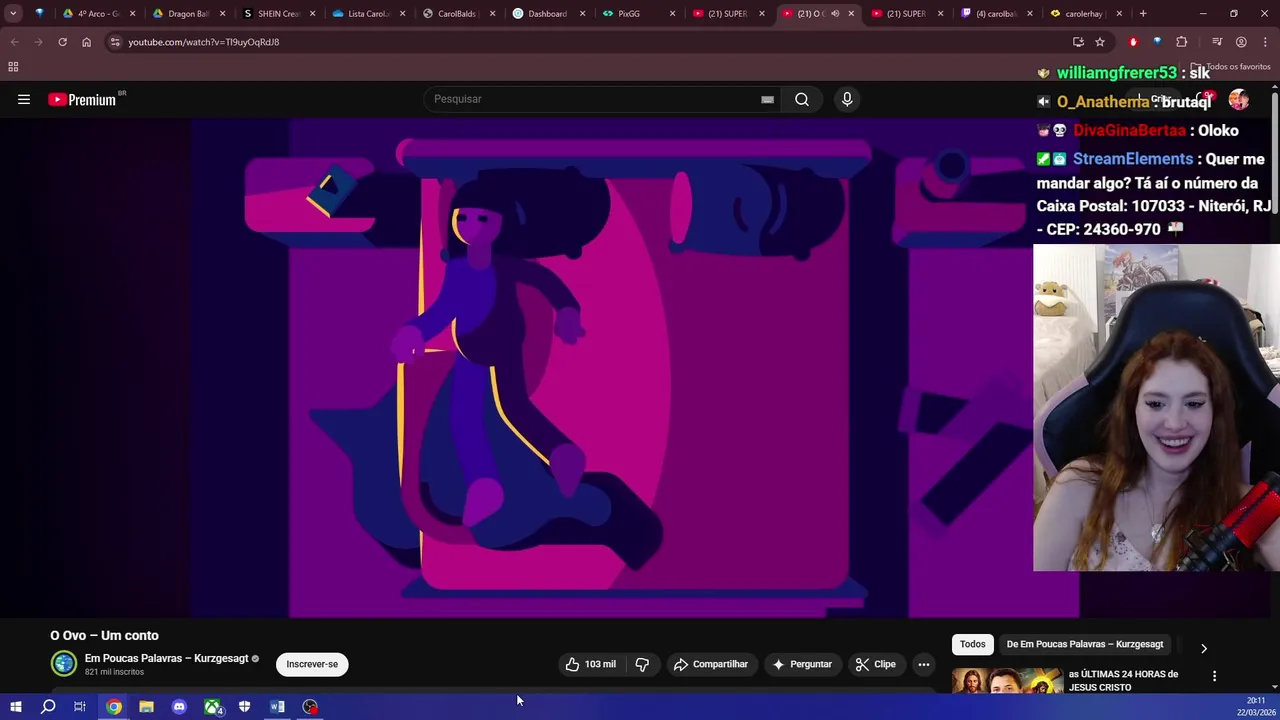Viewport: 1280px width, 720px height.
Task: Click the youtube.com address bar URL
Action: (x=204, y=42)
